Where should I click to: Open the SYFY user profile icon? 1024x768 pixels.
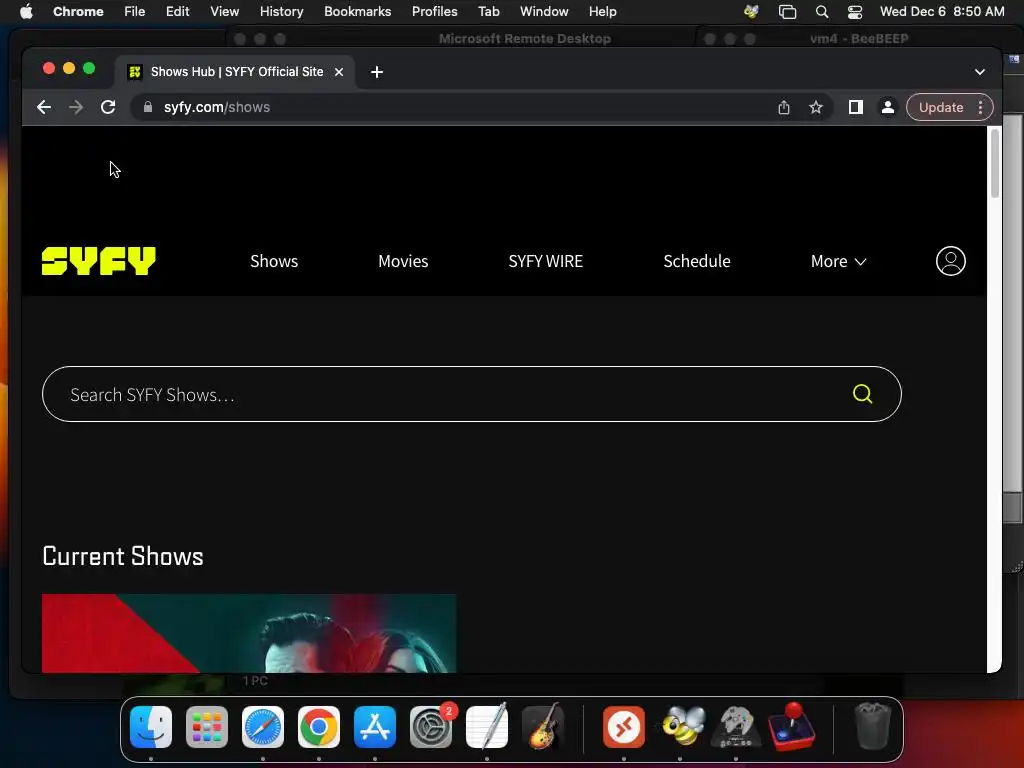coord(950,261)
